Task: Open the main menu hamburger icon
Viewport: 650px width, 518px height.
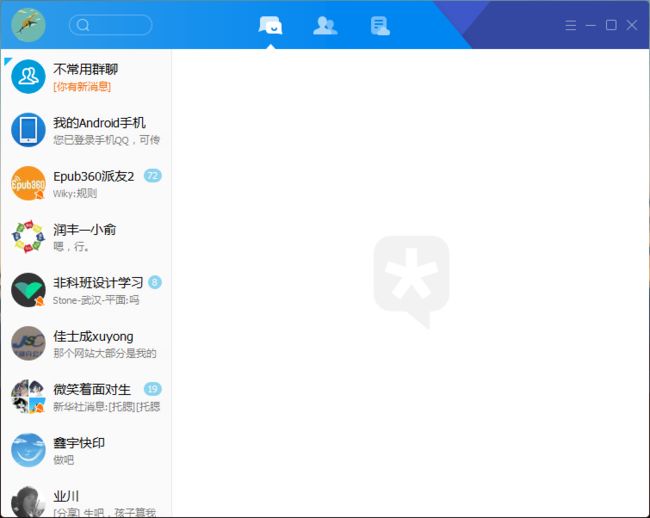Action: coord(570,25)
